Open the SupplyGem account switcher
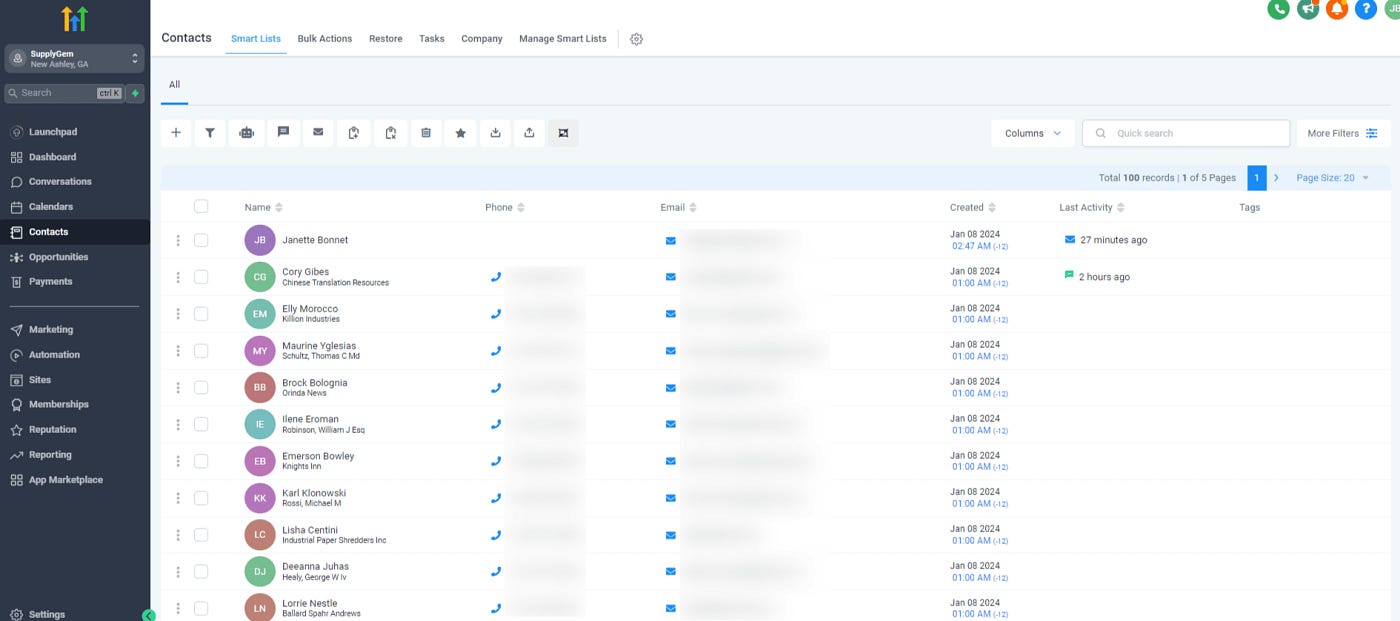Image resolution: width=1400 pixels, height=621 pixels. (x=75, y=59)
